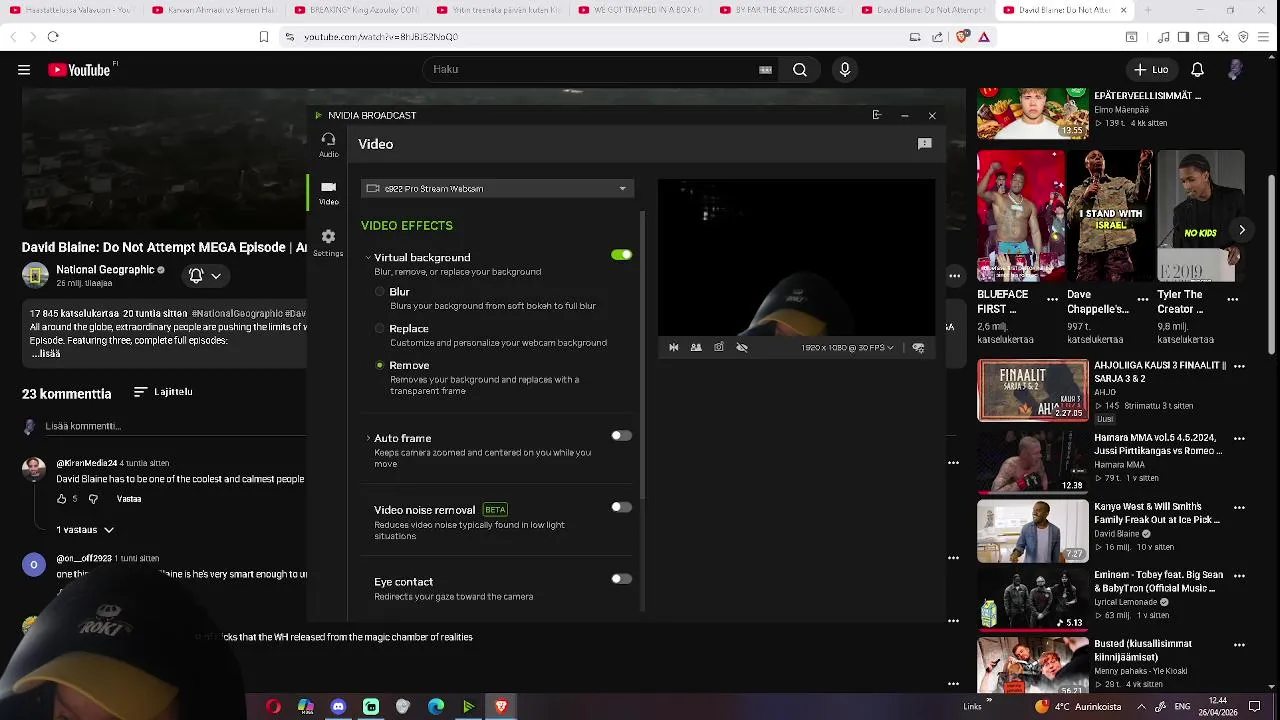This screenshot has height=720, width=1280.
Task: Click Vastaa reply on KiranMedia24 comment
Action: [129, 499]
